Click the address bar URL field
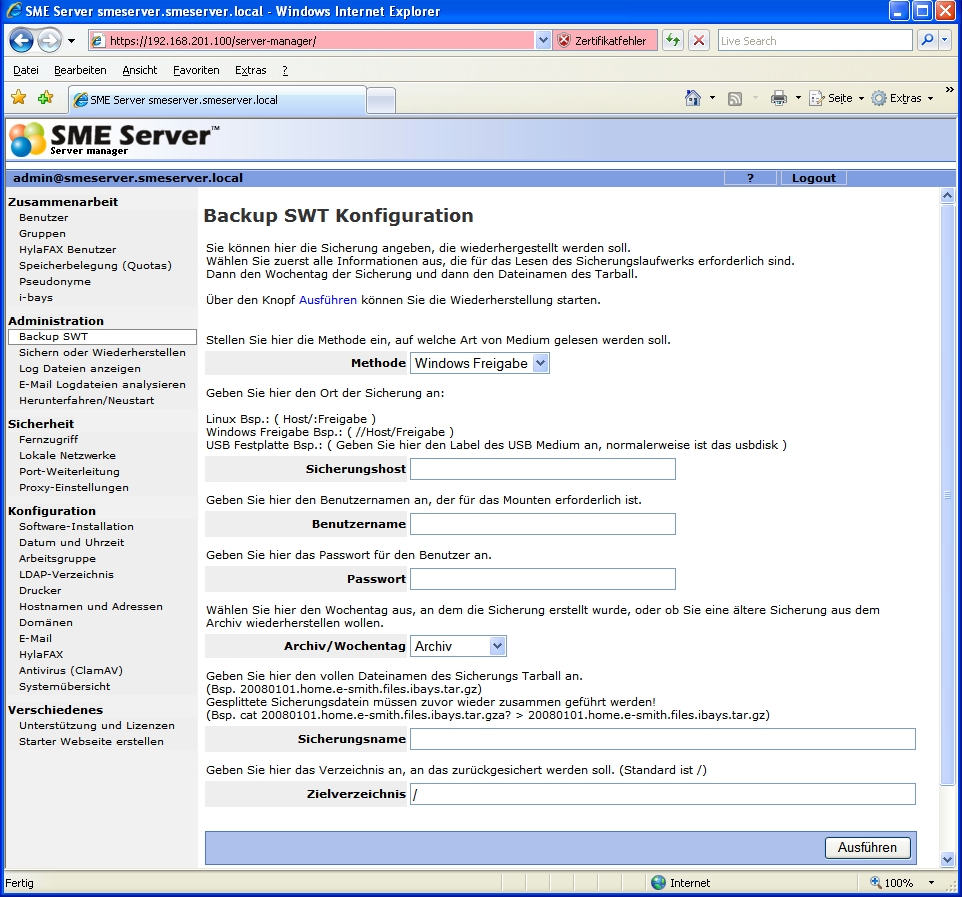 pos(321,41)
